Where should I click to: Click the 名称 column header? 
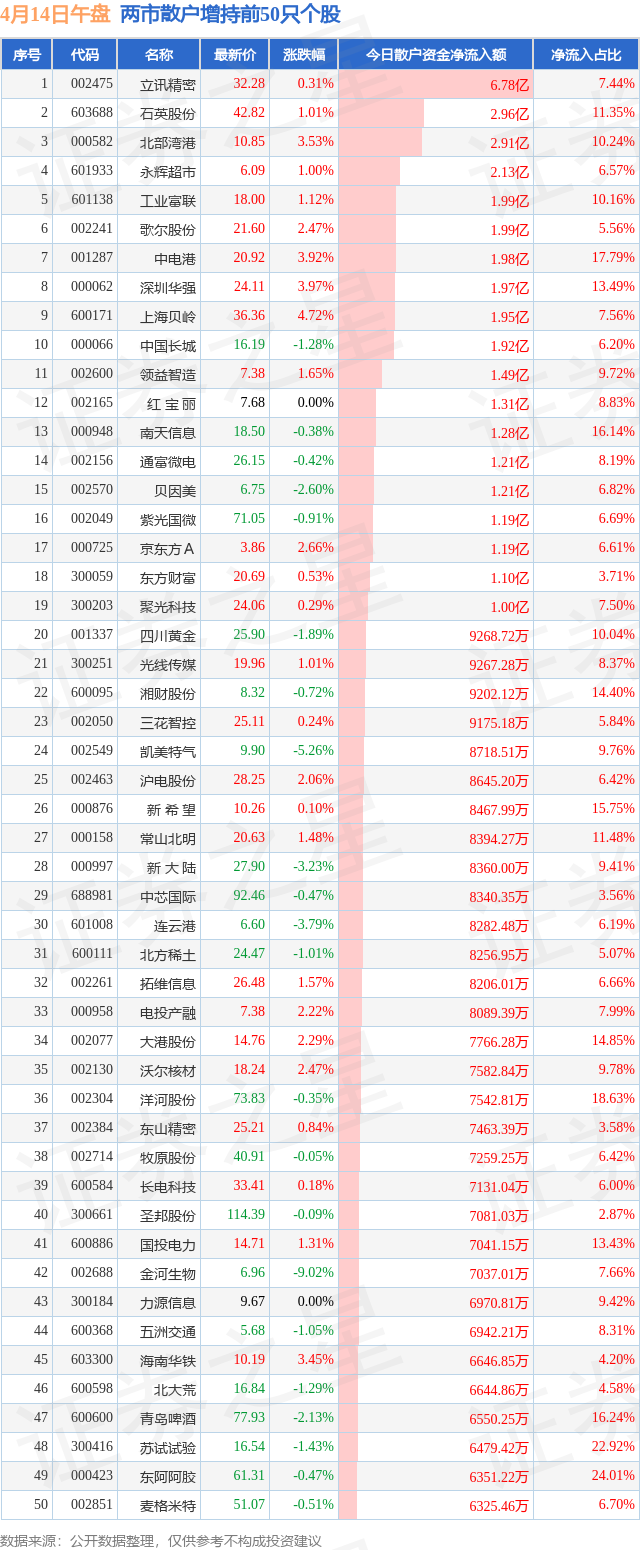(159, 55)
